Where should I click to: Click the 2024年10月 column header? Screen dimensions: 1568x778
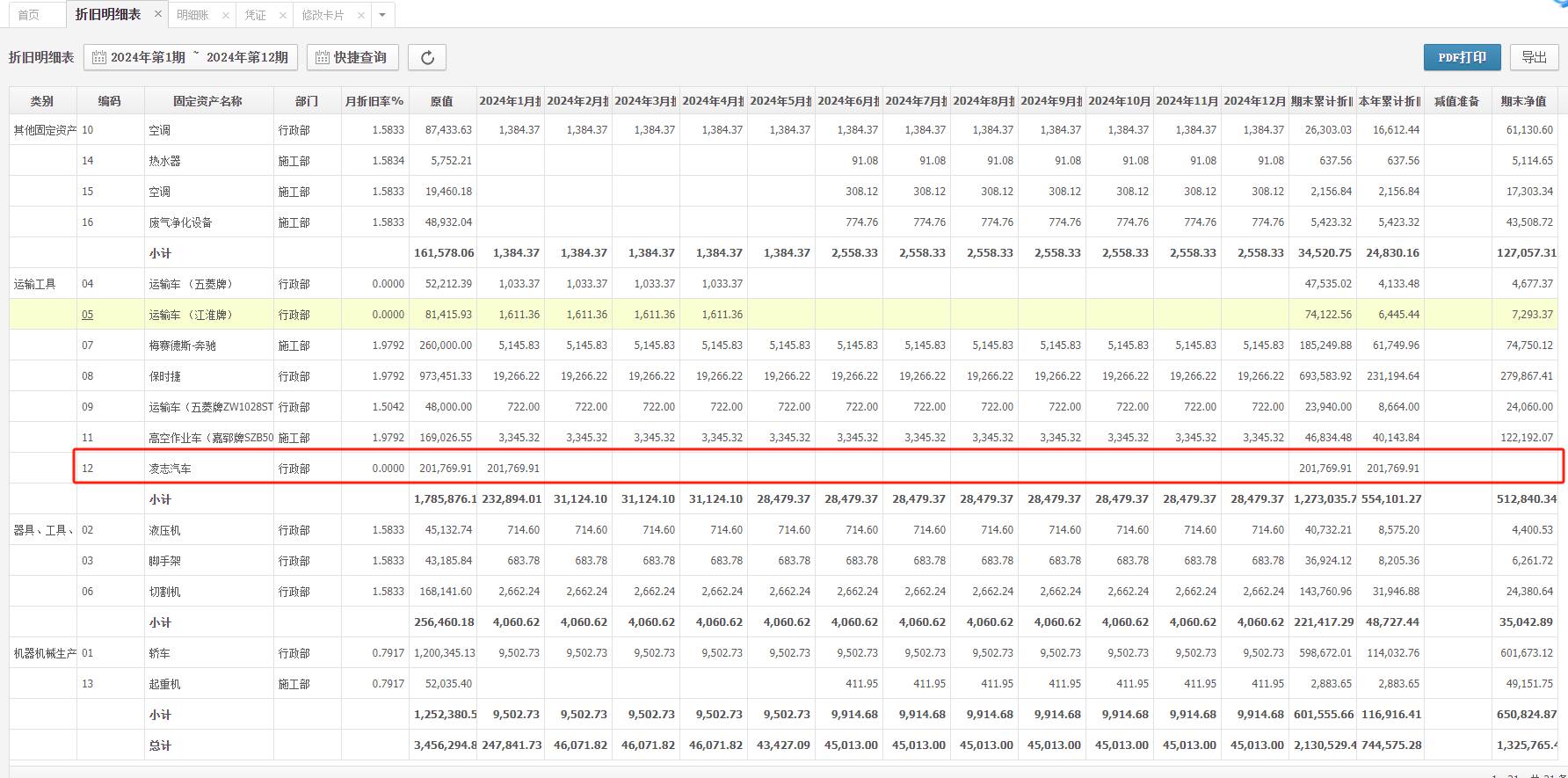(x=1119, y=101)
